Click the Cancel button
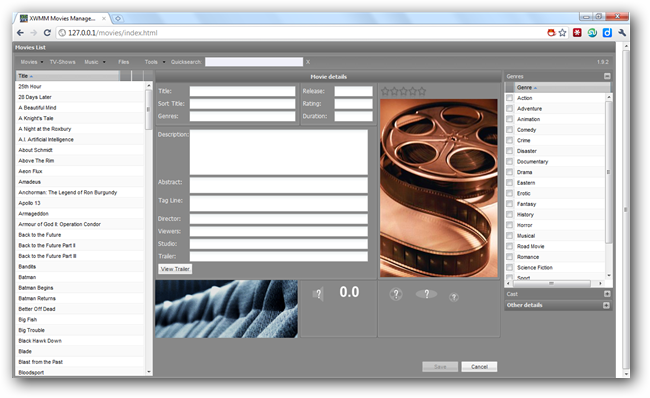650x398 pixels. coord(479,366)
